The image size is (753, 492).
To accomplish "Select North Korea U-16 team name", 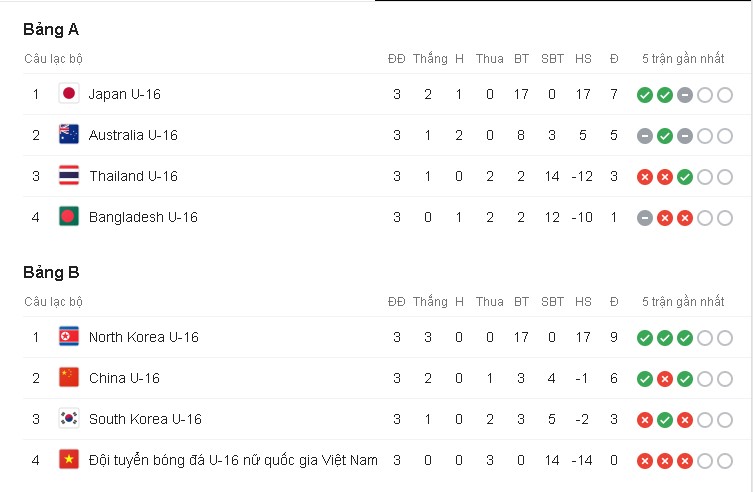I will click(x=144, y=337).
